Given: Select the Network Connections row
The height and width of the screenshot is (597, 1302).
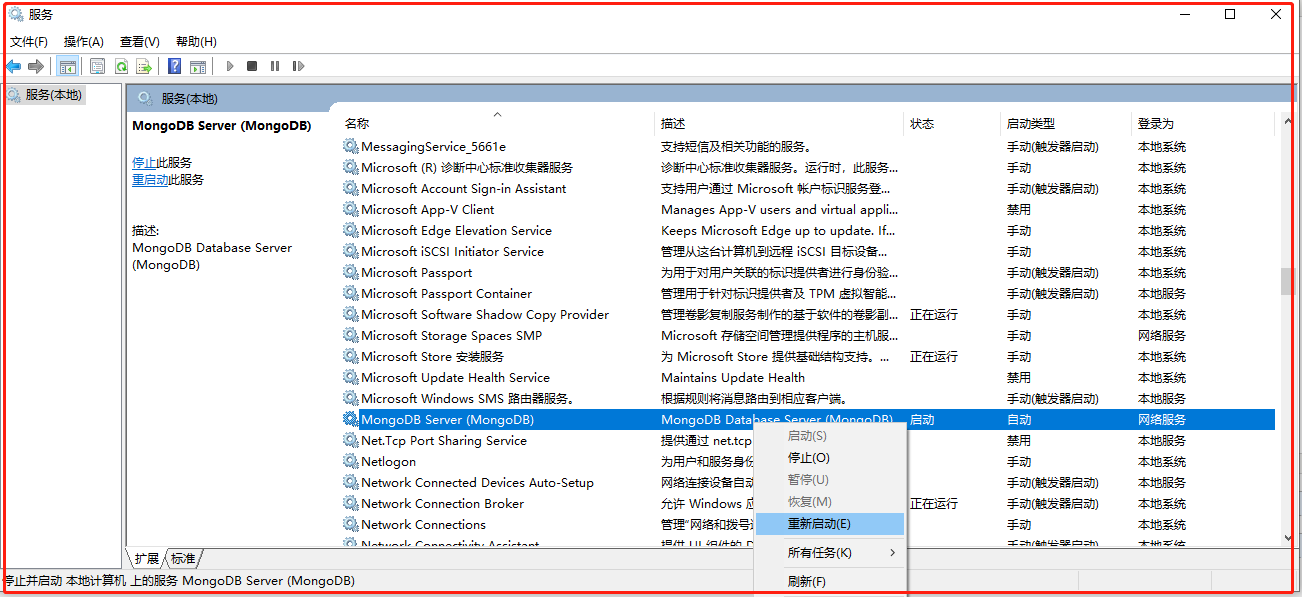Looking at the screenshot, I should pos(808,524).
